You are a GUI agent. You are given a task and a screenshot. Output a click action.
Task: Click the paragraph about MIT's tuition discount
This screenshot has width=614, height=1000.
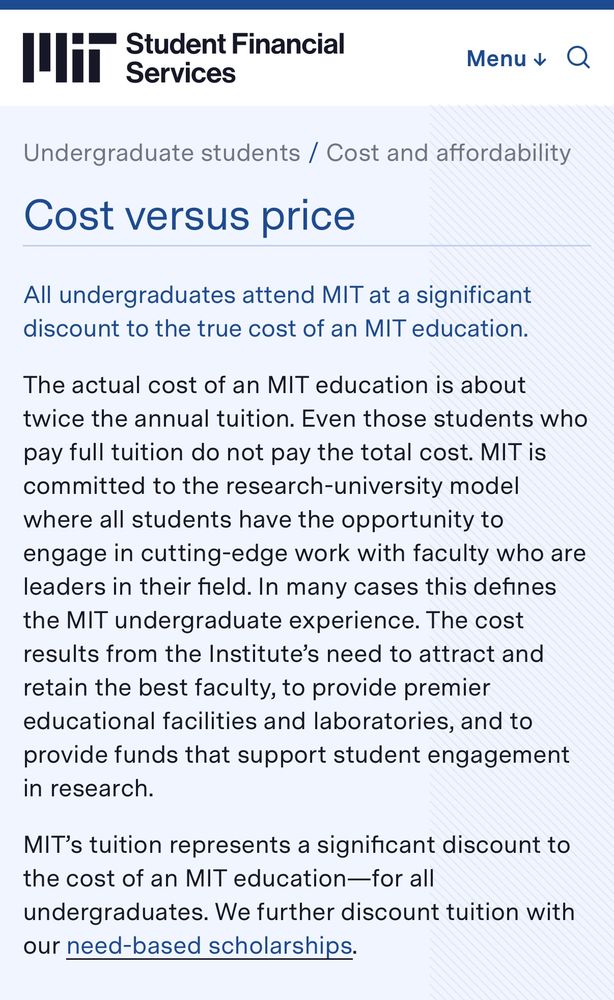(x=299, y=895)
